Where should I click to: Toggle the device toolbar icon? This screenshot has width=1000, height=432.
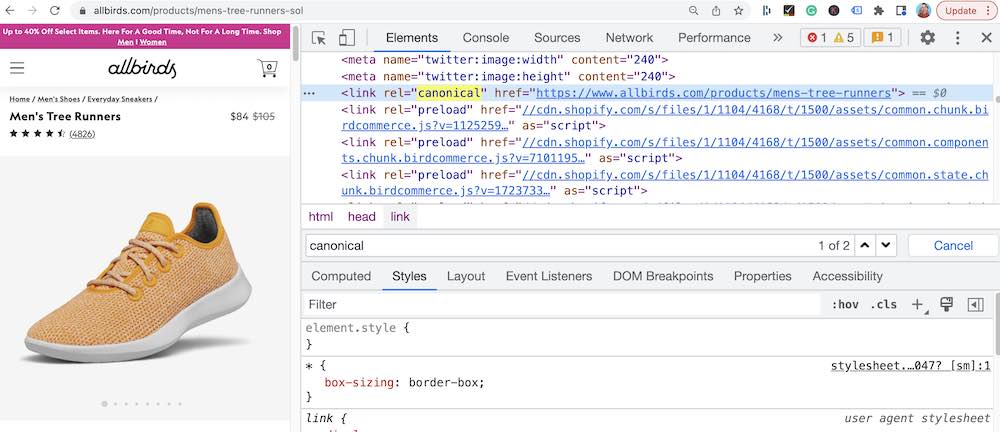tap(346, 38)
